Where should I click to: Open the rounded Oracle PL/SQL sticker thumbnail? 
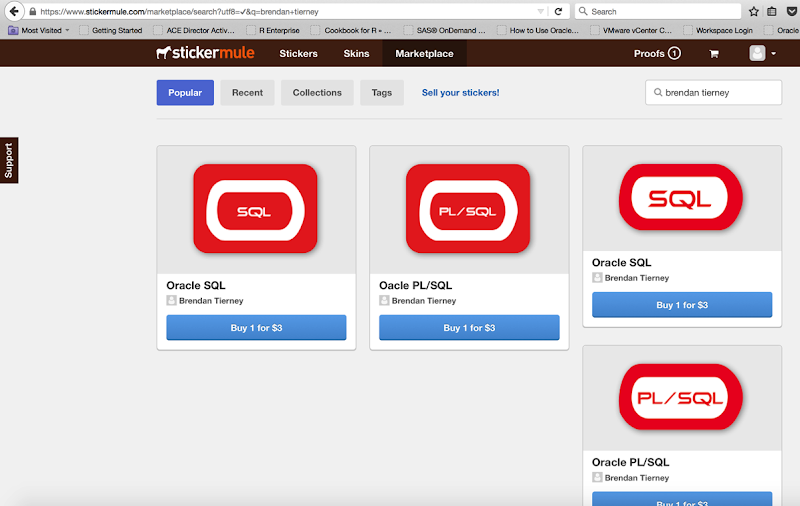point(681,397)
